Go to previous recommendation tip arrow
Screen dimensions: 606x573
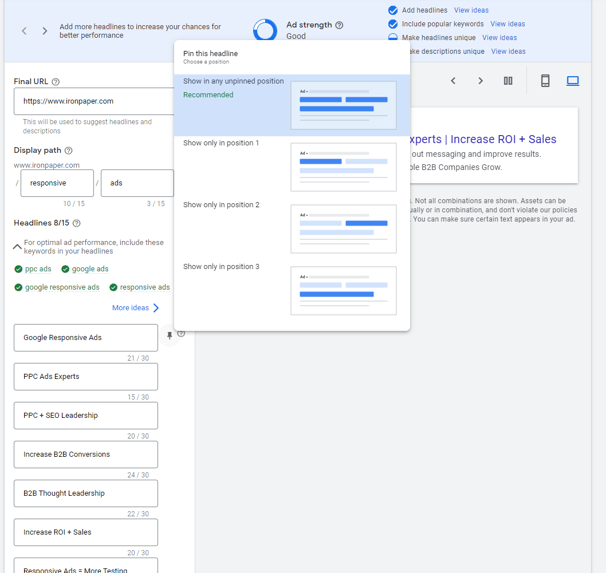(x=24, y=31)
